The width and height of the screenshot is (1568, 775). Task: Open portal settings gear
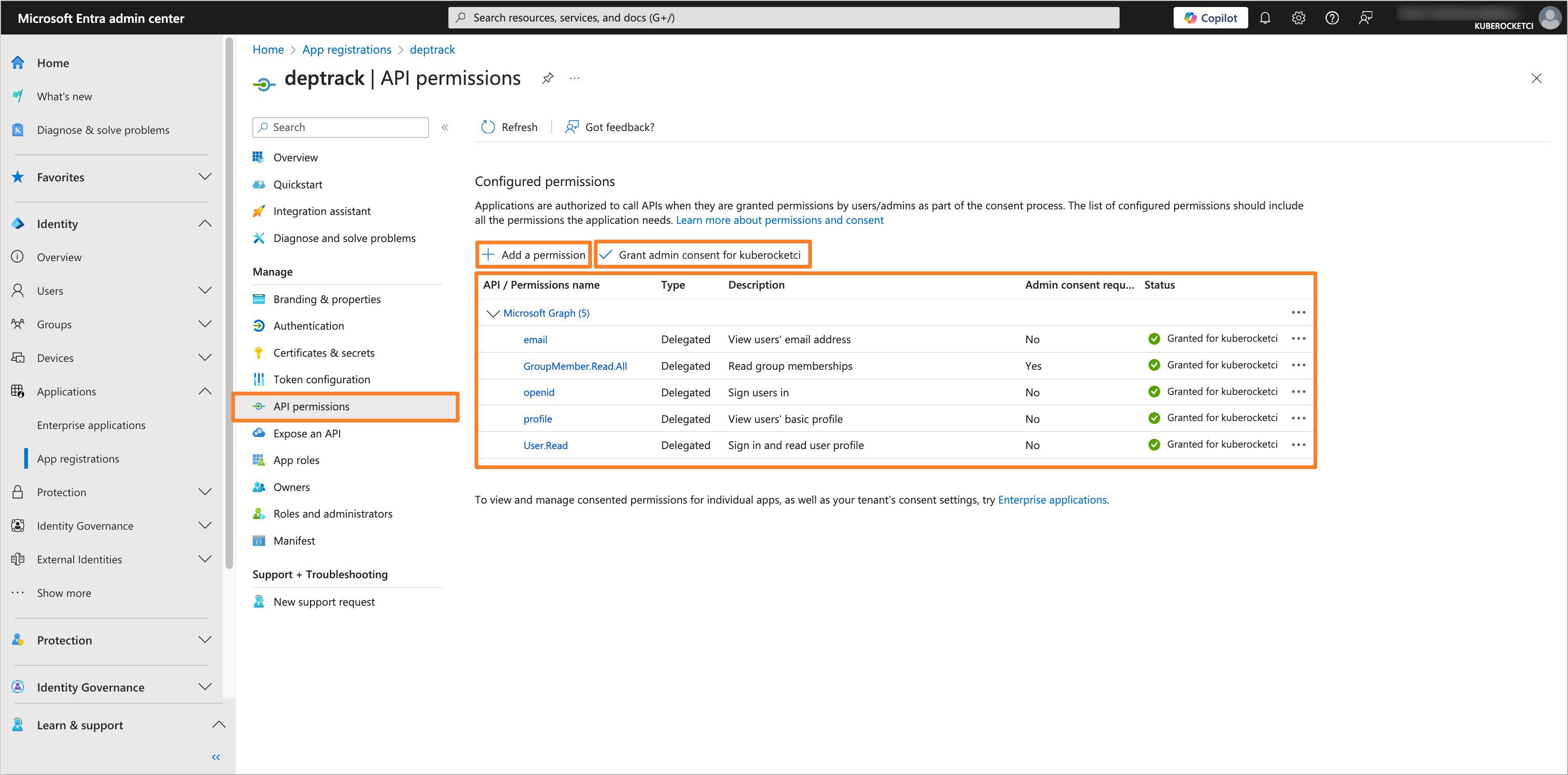[1298, 17]
